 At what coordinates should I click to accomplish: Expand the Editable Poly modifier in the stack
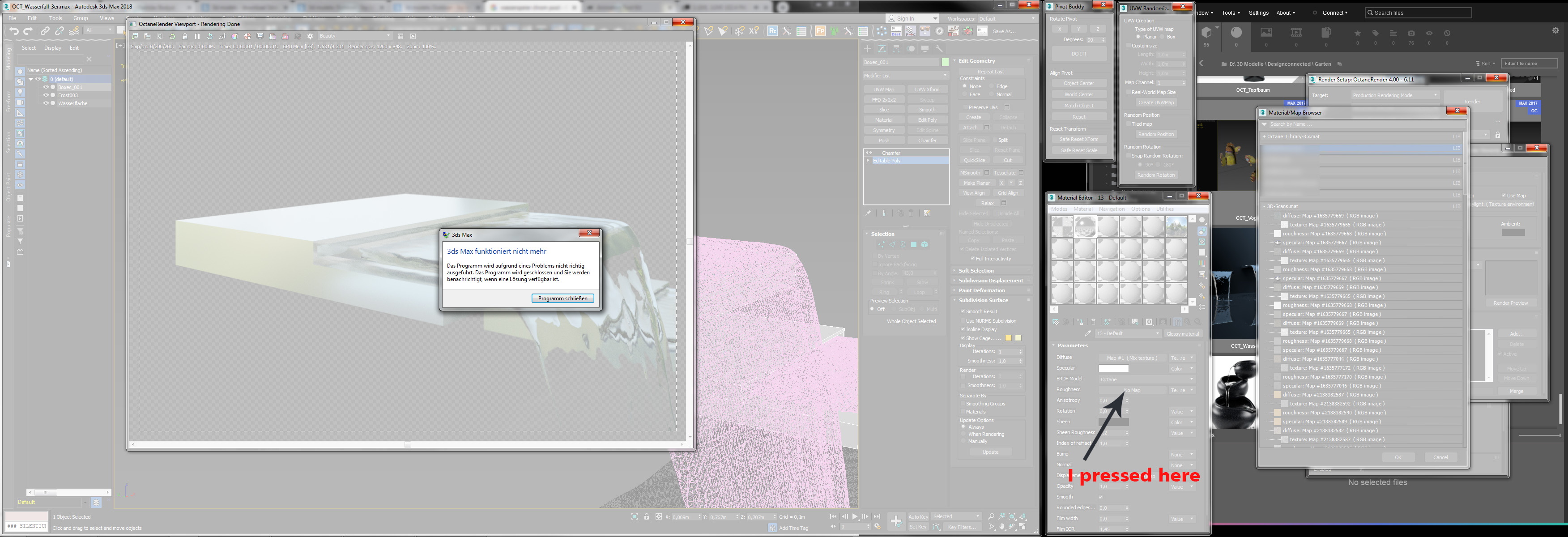[x=868, y=161]
